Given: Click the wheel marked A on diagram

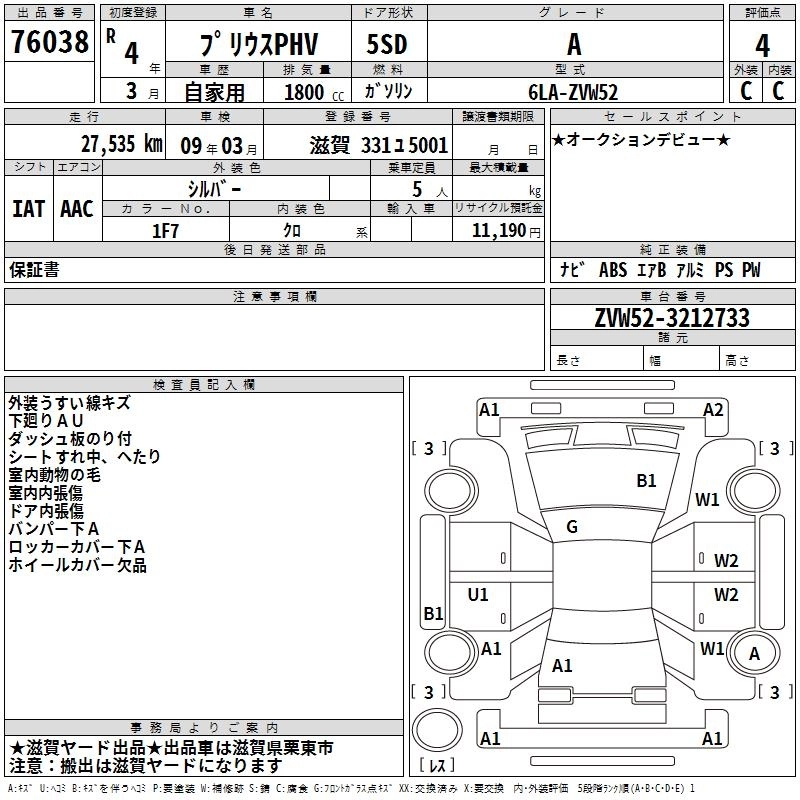Looking at the screenshot, I should (x=754, y=653).
